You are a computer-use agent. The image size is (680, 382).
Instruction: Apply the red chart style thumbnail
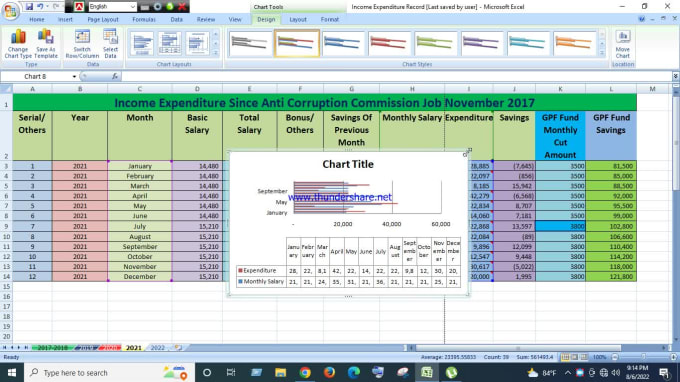coord(389,43)
